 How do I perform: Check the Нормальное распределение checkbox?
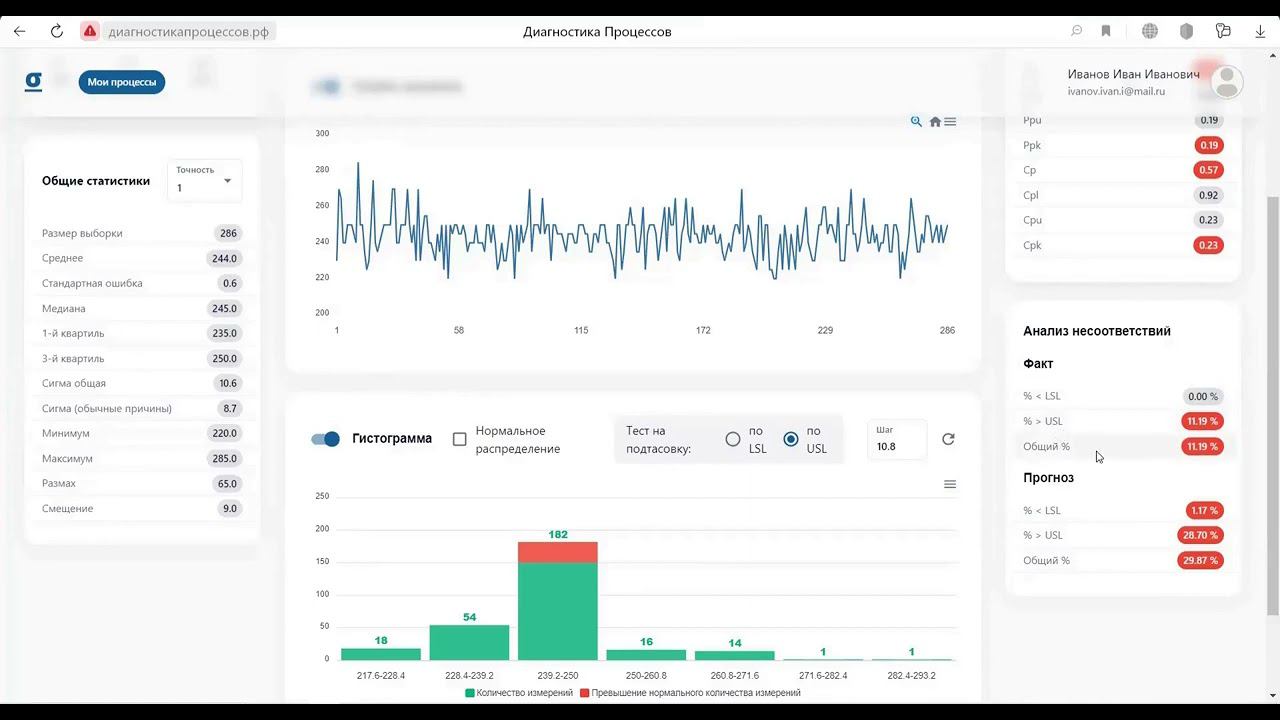(460, 439)
